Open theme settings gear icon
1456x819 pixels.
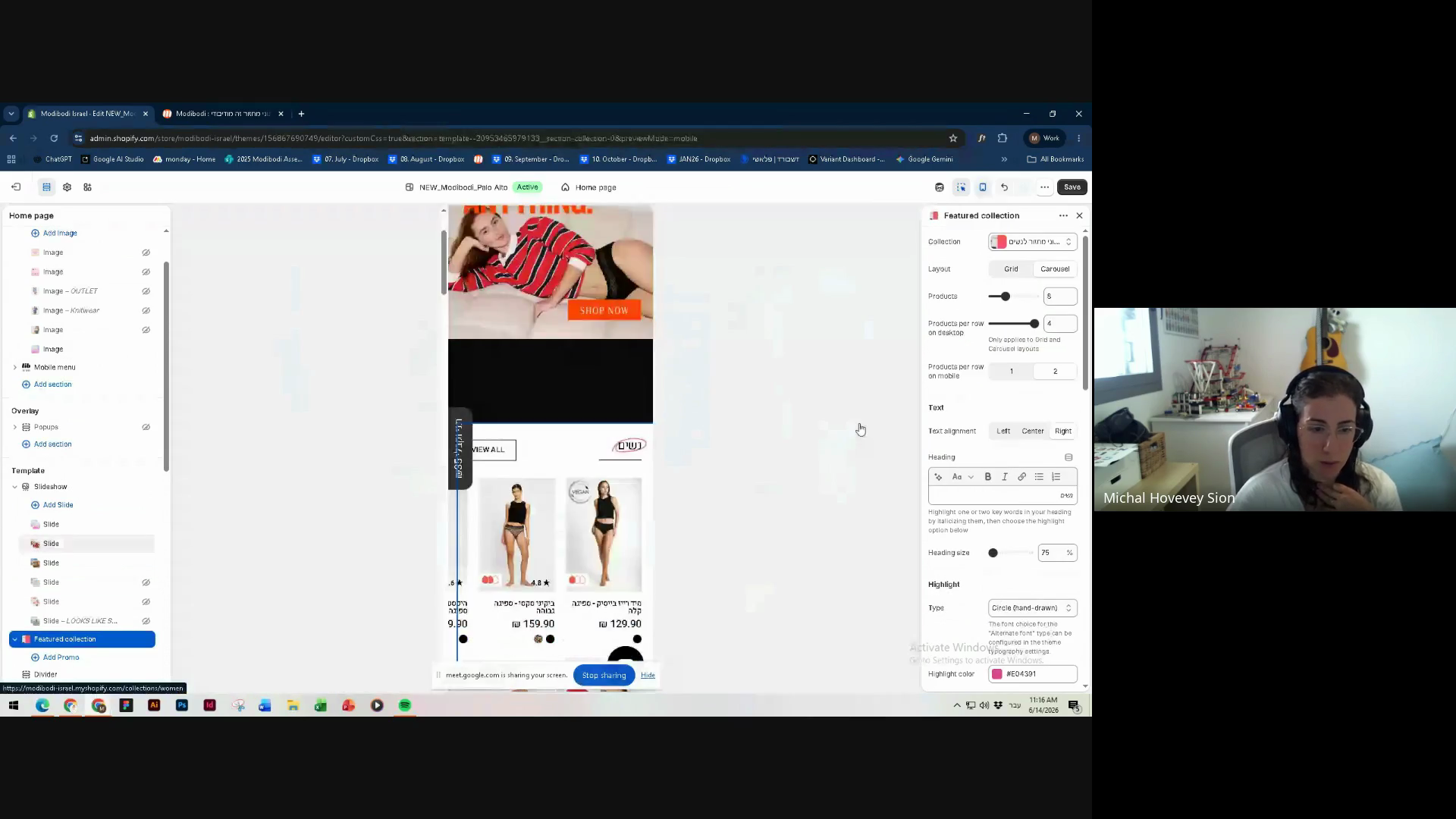pos(67,187)
